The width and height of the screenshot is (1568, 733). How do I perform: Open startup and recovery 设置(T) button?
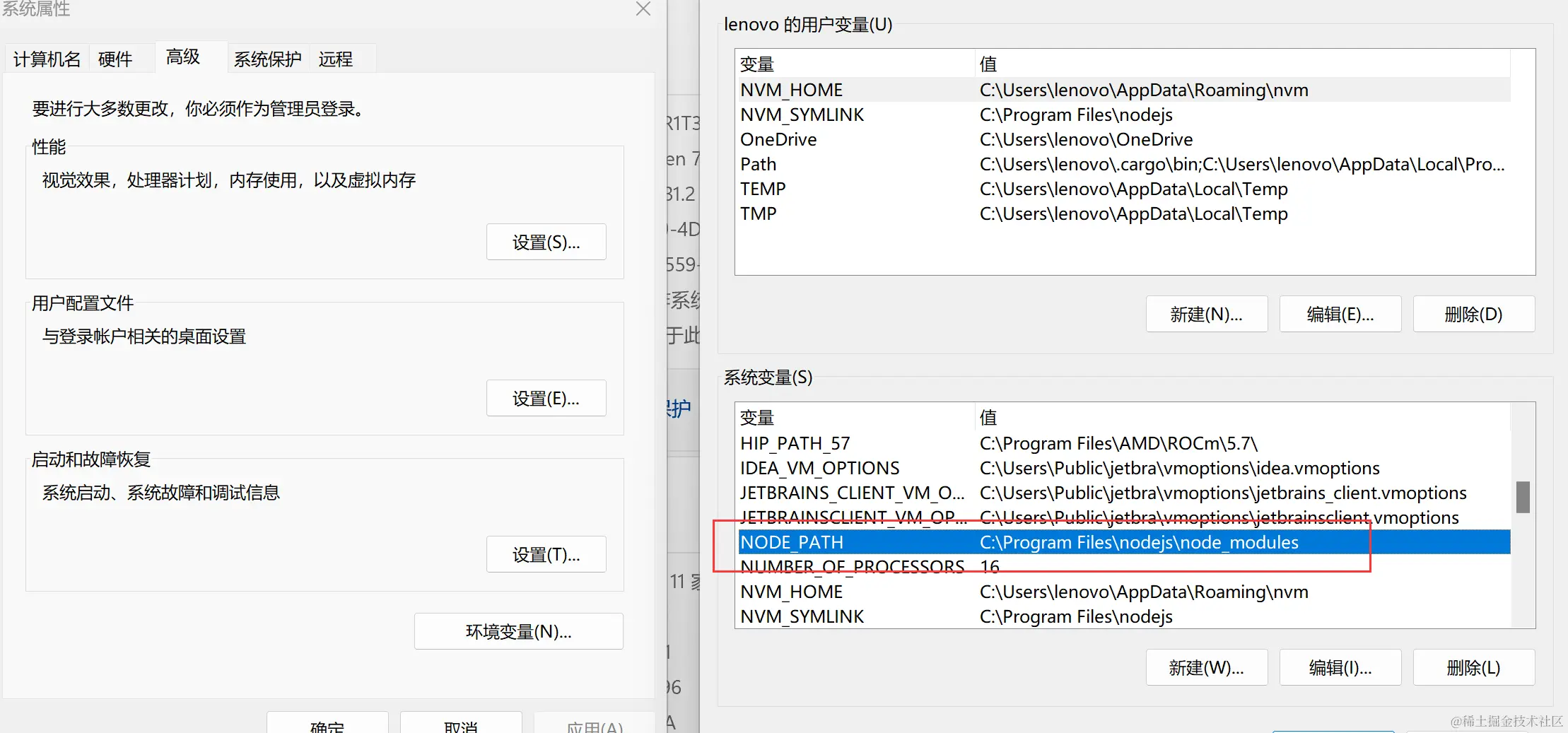(x=546, y=554)
